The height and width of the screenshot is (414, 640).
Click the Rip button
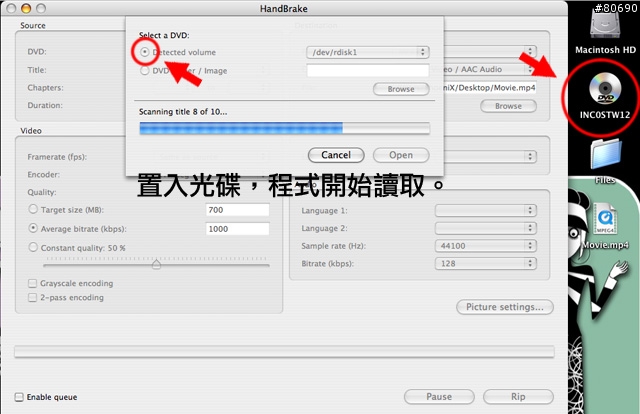pos(518,397)
